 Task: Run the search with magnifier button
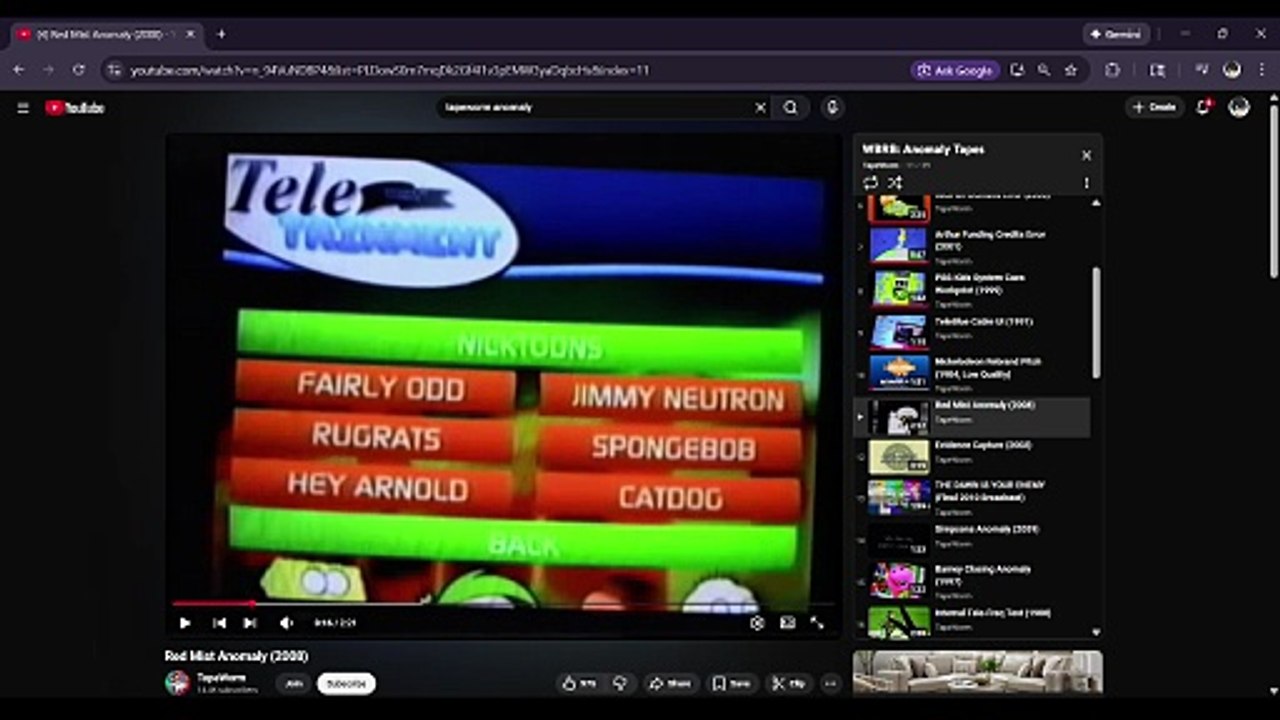tap(791, 108)
